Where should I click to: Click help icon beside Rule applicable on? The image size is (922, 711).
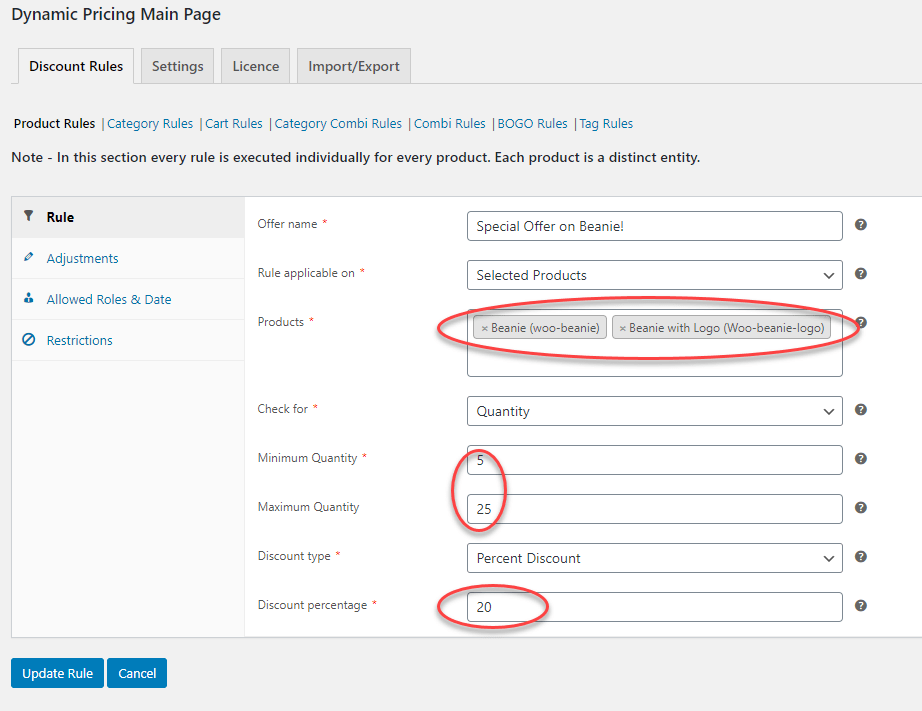(x=860, y=273)
